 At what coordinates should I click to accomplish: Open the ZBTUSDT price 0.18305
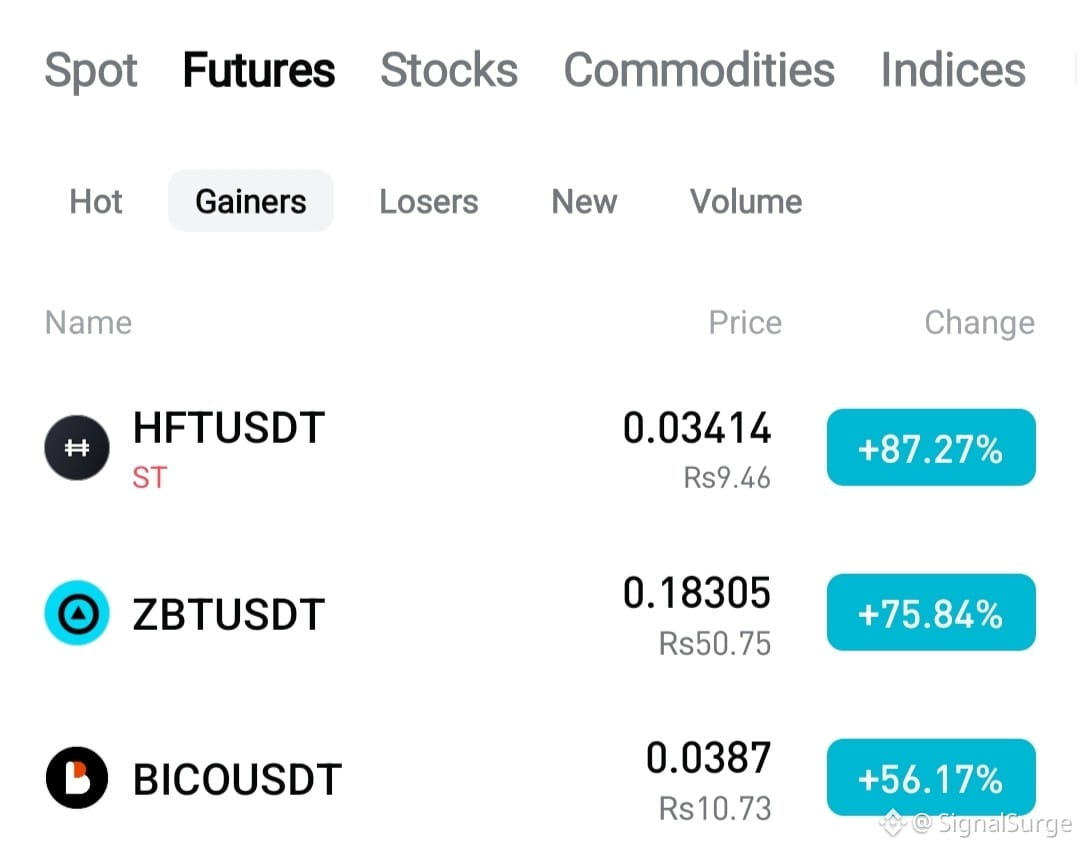click(696, 593)
